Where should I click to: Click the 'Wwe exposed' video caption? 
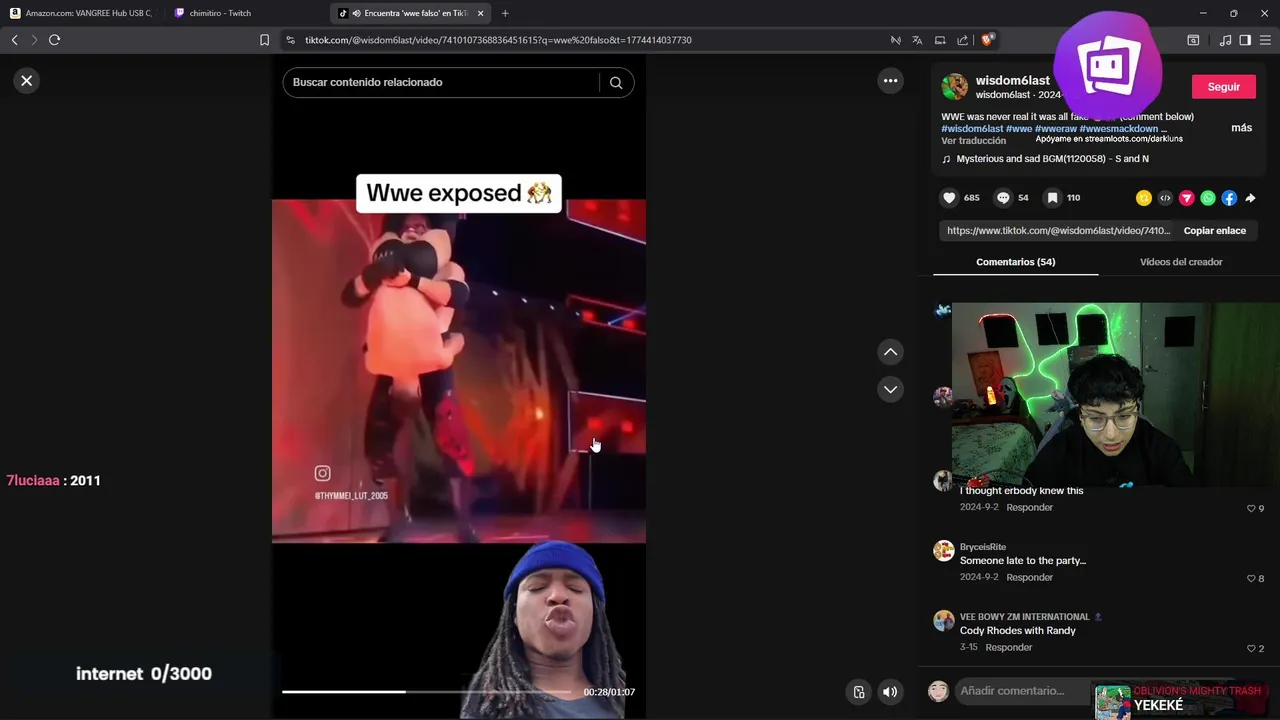pos(459,193)
